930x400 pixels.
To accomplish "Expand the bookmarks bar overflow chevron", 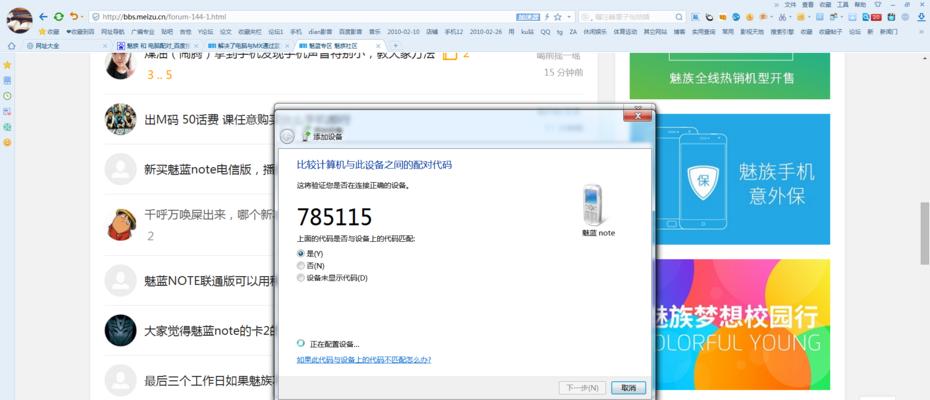I will pos(924,32).
